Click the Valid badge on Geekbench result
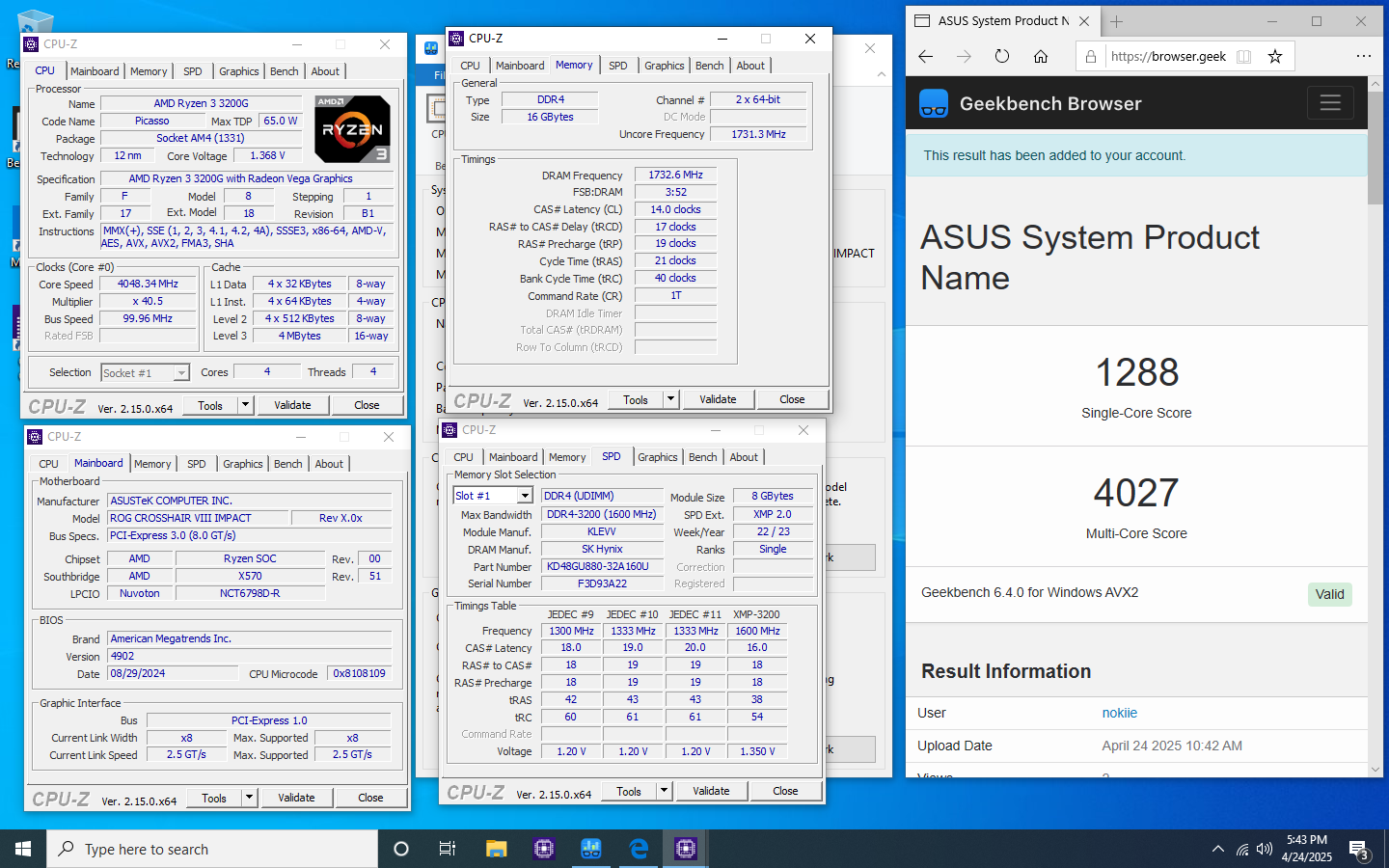Image resolution: width=1389 pixels, height=868 pixels. click(x=1329, y=594)
